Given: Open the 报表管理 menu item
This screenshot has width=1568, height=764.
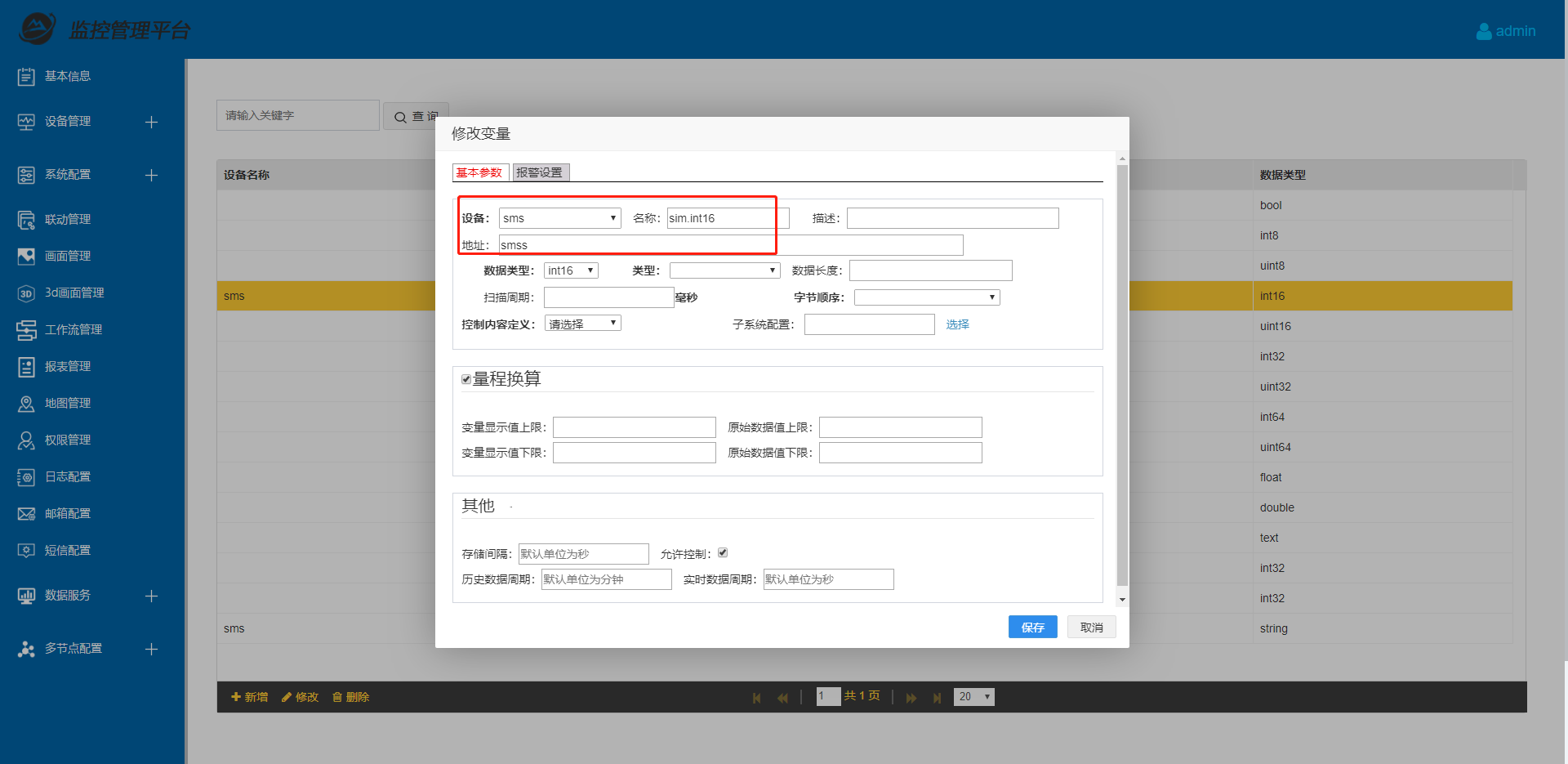Looking at the screenshot, I should [x=68, y=367].
